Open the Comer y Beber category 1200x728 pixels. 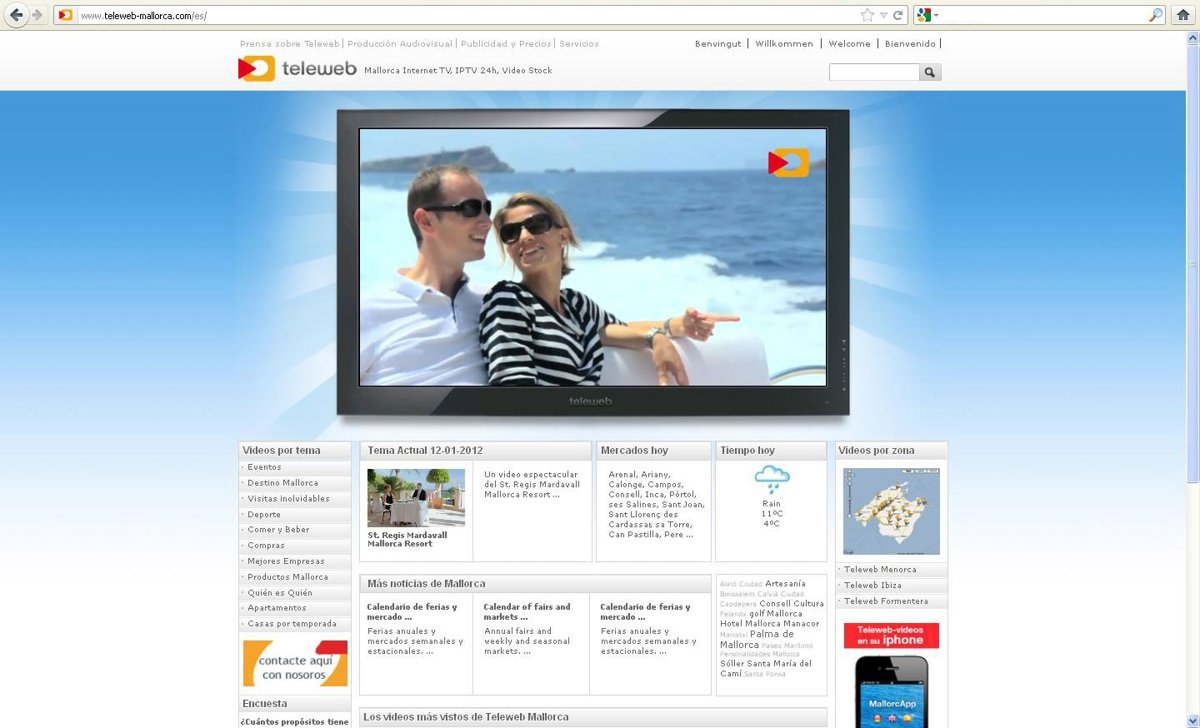coord(278,530)
